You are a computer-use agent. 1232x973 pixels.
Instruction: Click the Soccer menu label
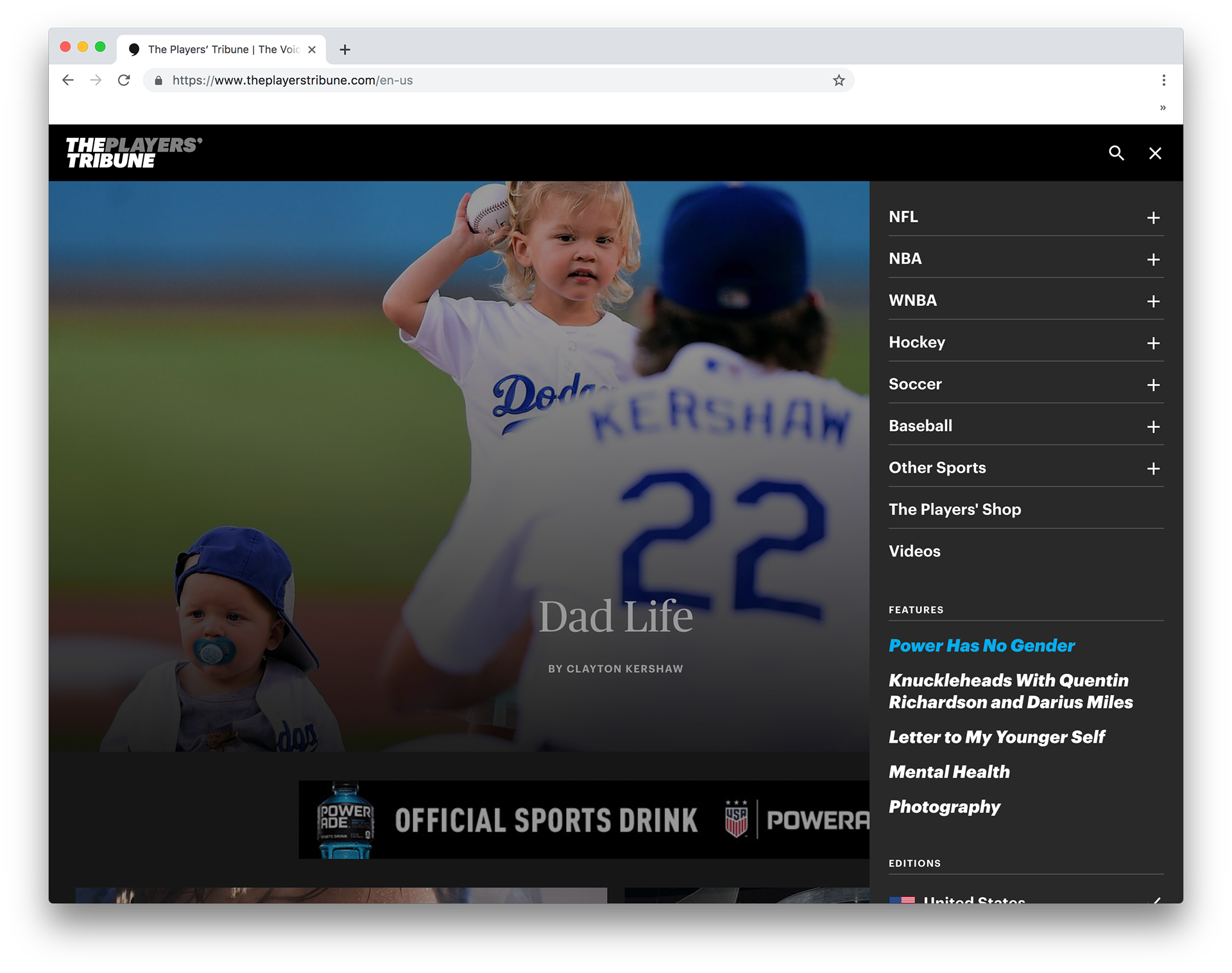coord(915,384)
